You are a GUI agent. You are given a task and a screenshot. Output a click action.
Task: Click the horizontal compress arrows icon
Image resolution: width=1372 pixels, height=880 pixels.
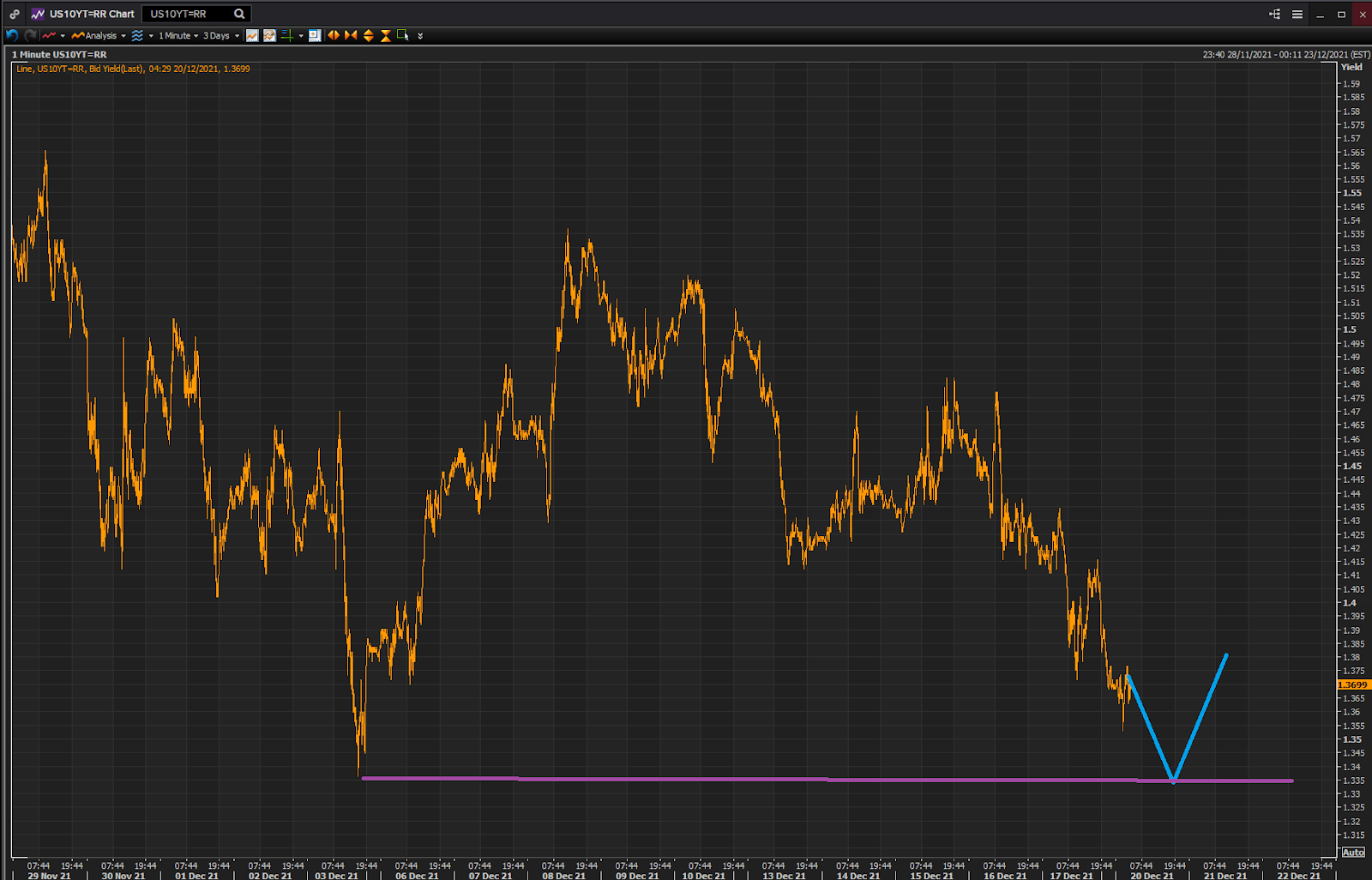351,35
